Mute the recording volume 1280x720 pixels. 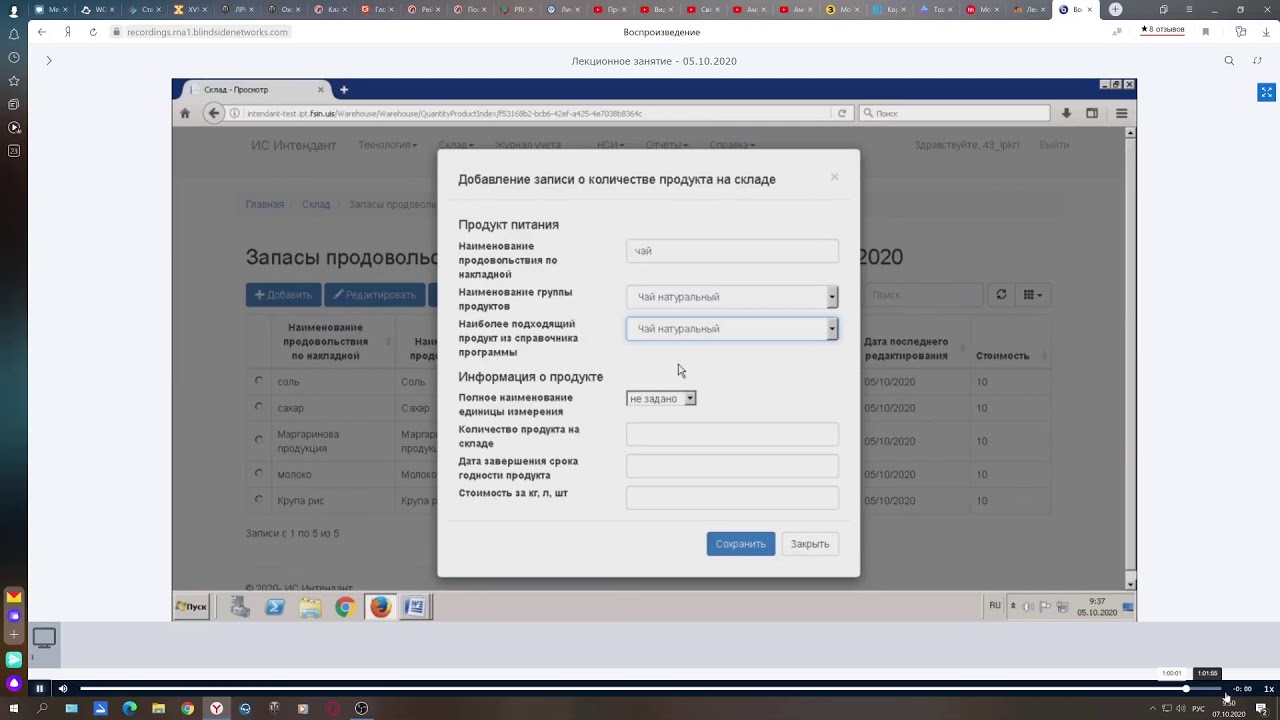click(63, 688)
